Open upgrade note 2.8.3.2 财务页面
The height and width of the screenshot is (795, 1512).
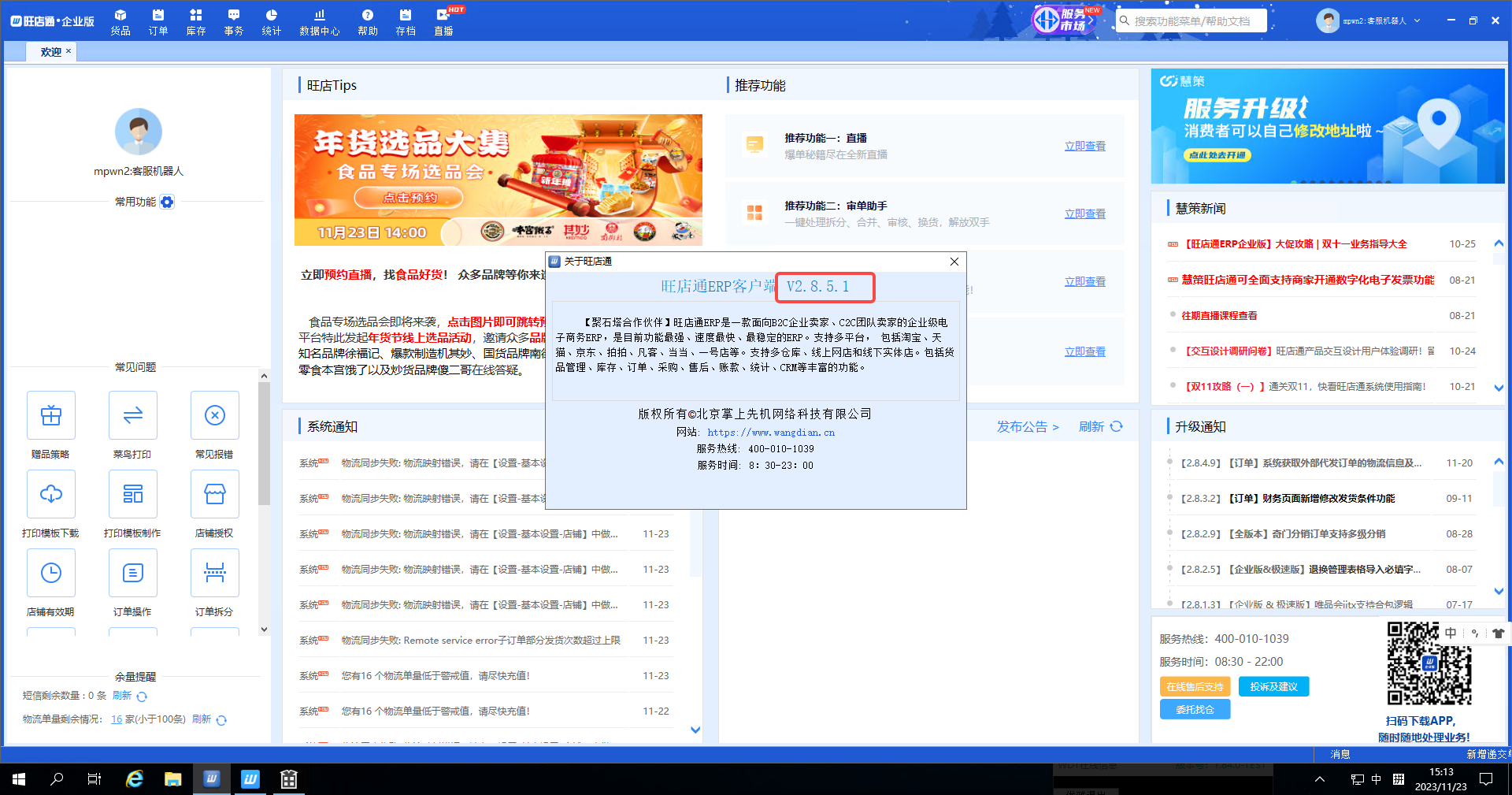1288,498
